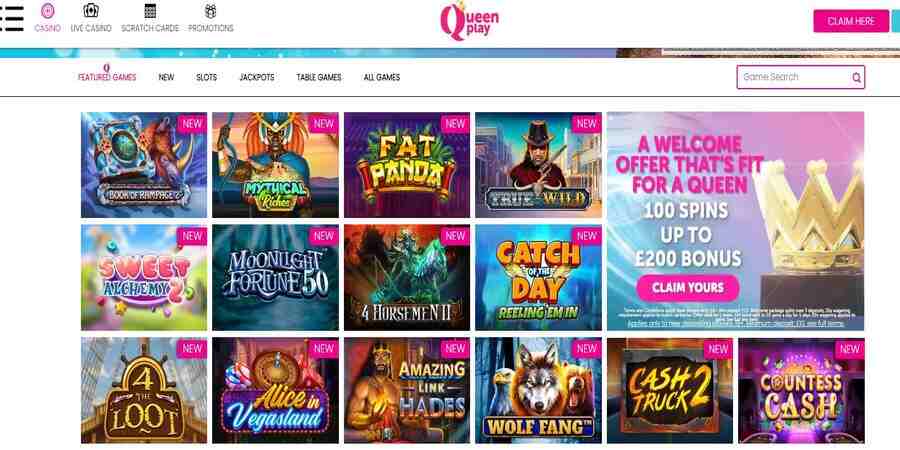Open the Live Casino icon
This screenshot has height=450, width=900.
point(91,10)
